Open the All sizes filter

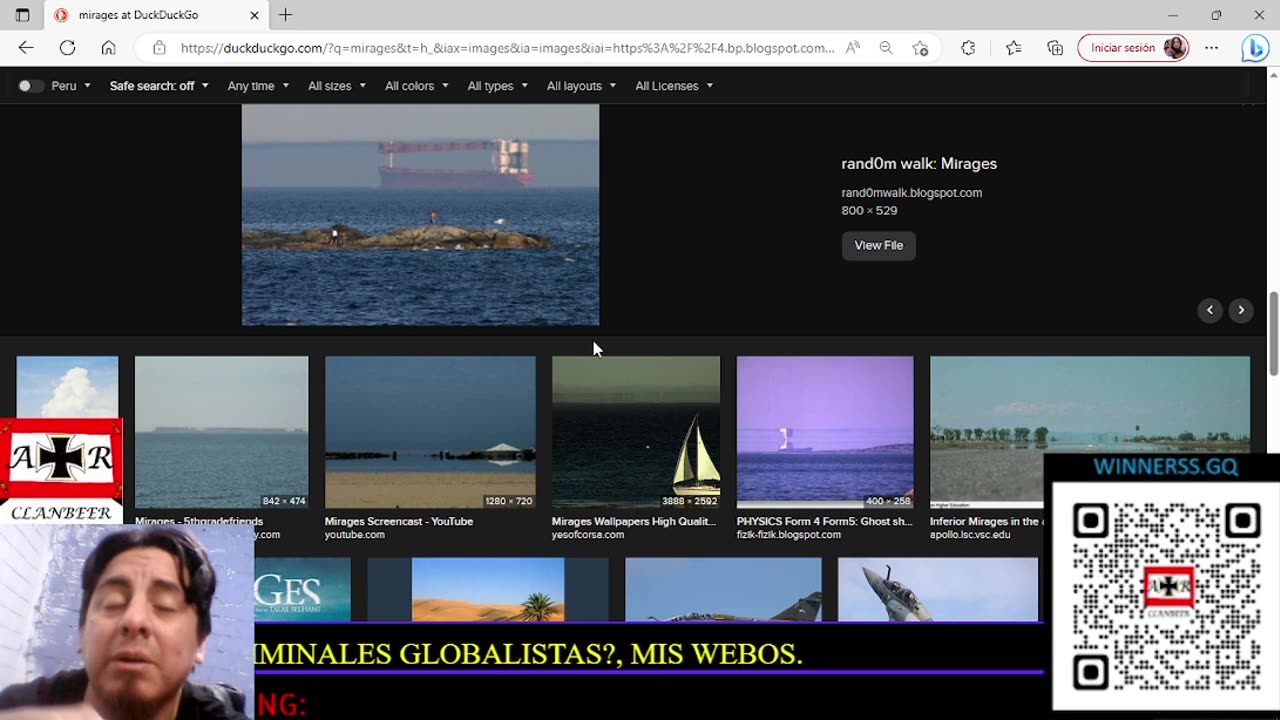pos(337,86)
